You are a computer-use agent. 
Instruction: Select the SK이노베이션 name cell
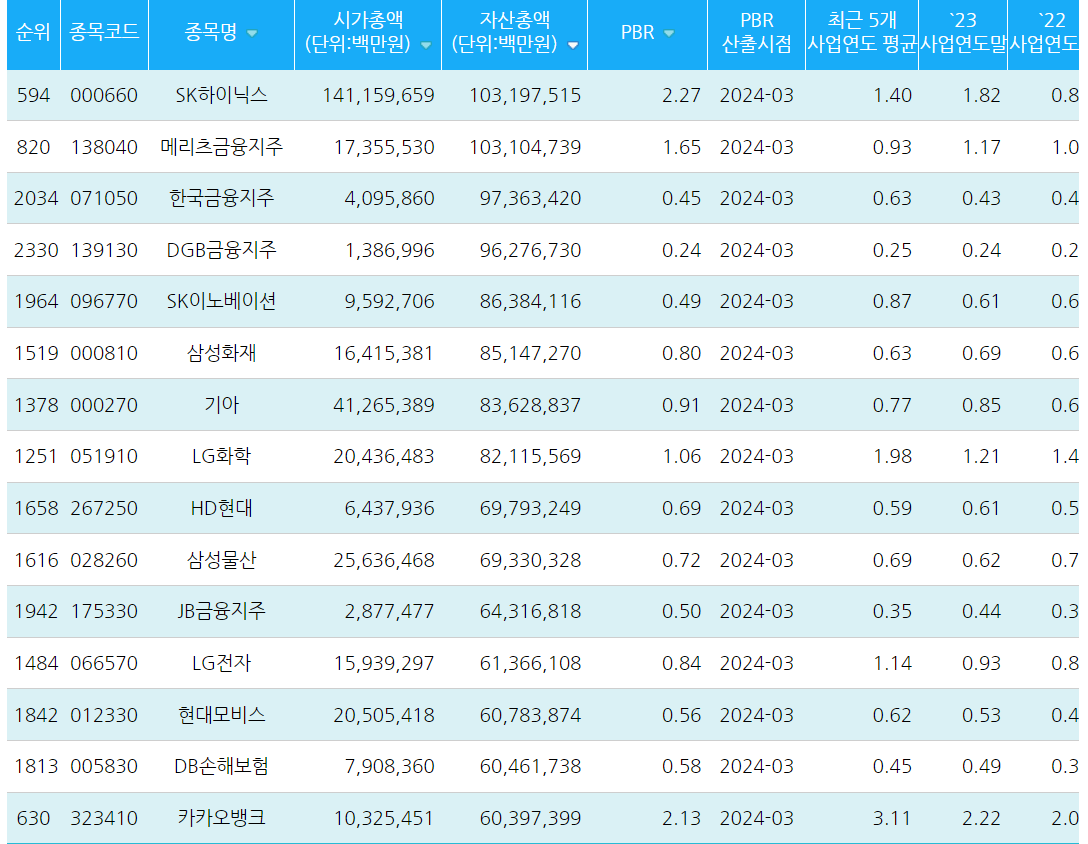click(221, 301)
